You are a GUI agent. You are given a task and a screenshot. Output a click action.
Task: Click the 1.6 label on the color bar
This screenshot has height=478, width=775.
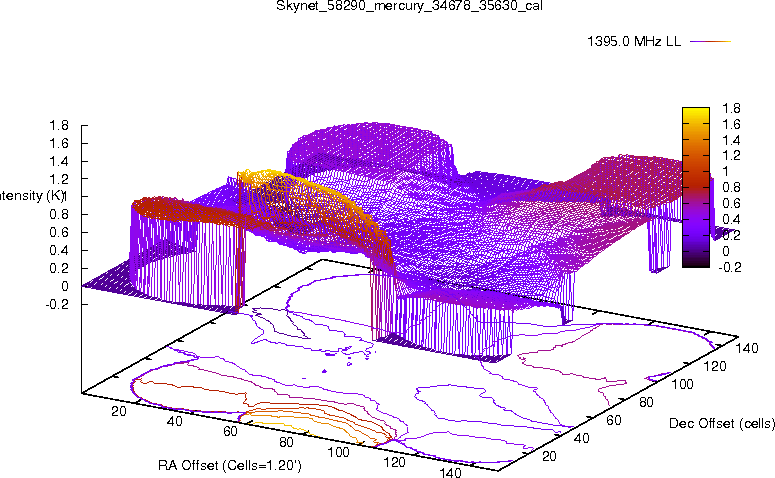[731, 124]
